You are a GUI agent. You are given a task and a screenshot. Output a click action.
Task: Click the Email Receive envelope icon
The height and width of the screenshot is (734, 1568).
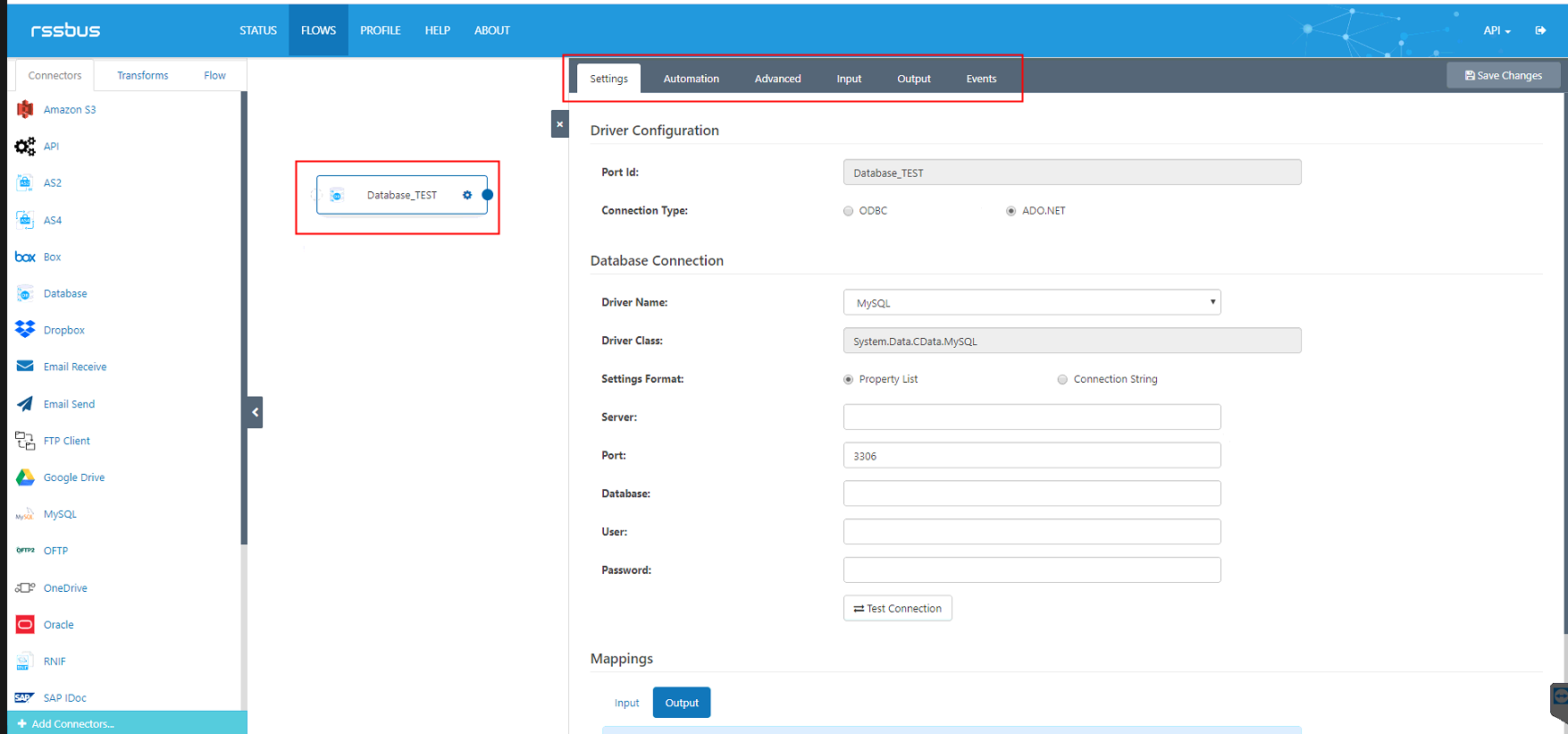click(25, 367)
